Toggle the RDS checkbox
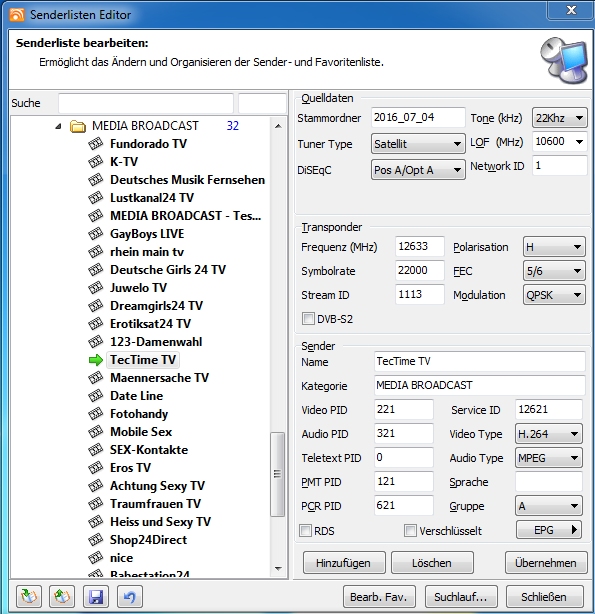Image resolution: width=595 pixels, height=614 pixels. click(305, 531)
